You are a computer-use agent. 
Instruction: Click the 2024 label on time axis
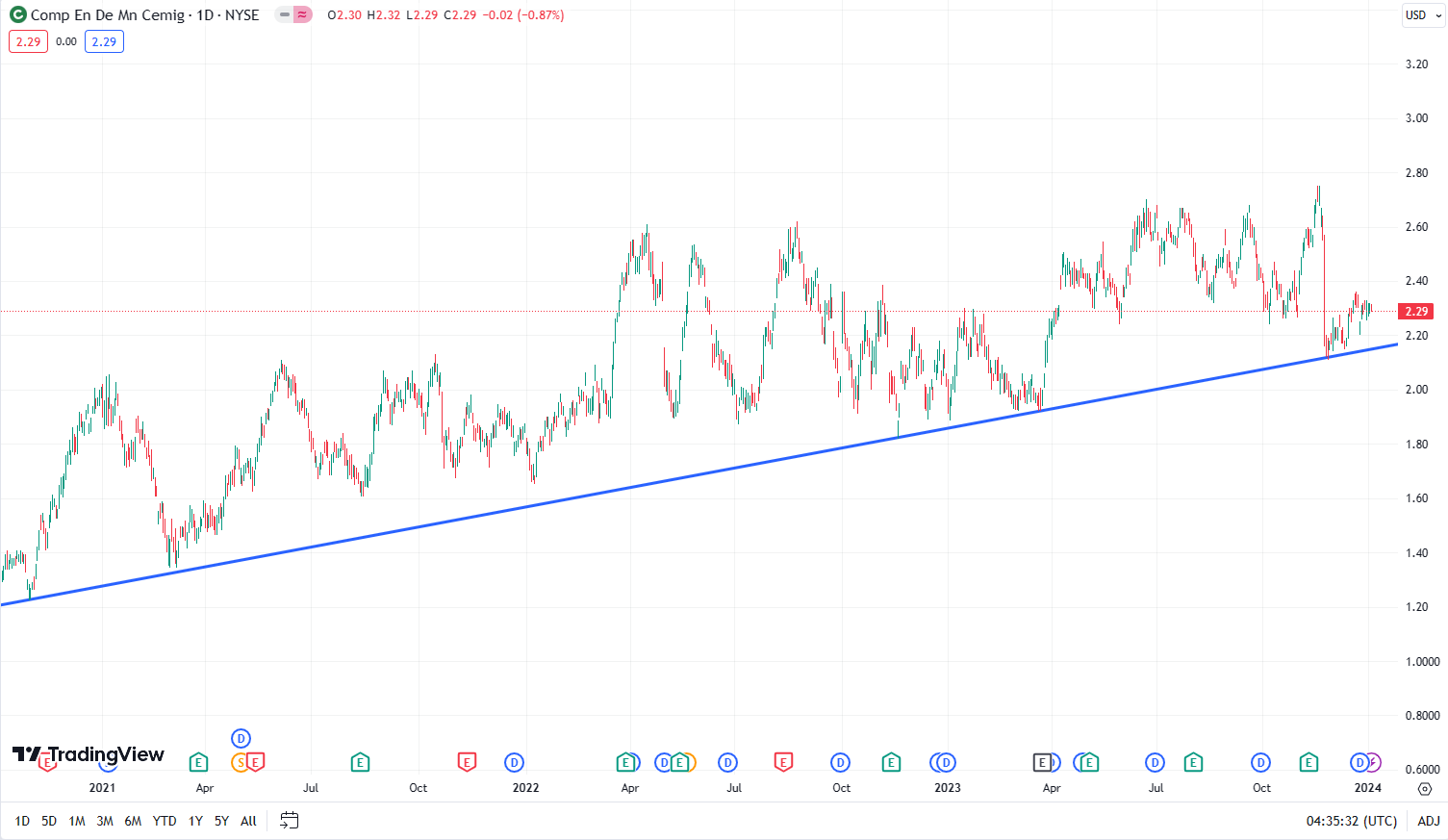tap(1367, 788)
